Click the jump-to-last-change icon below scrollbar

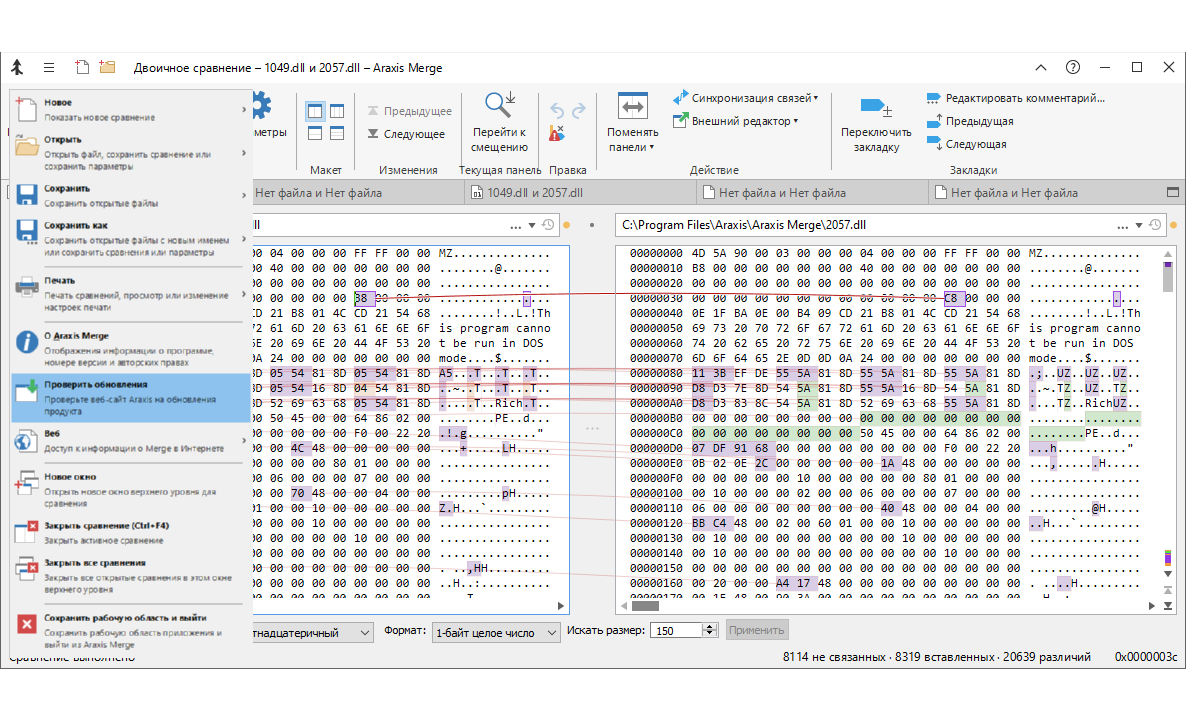(x=1168, y=606)
